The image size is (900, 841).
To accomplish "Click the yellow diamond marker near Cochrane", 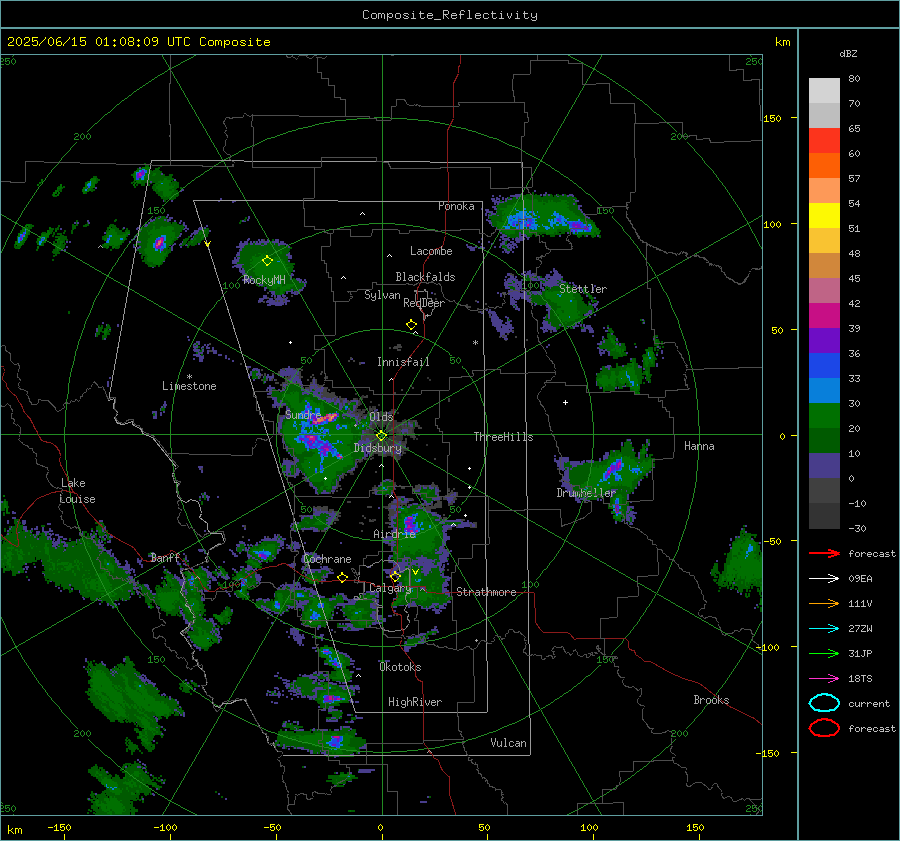I will pos(342,577).
